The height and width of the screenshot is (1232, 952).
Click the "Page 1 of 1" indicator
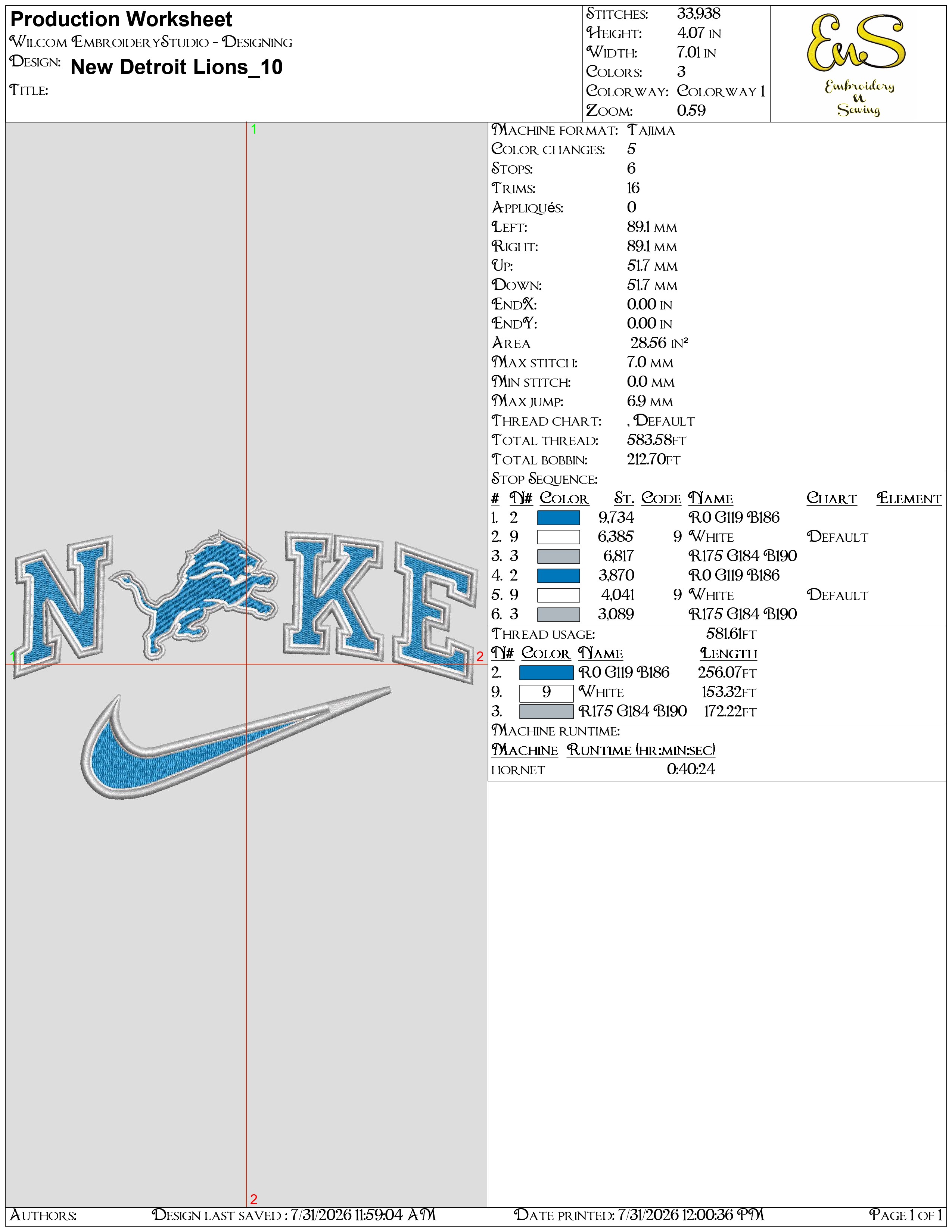[x=906, y=1214]
